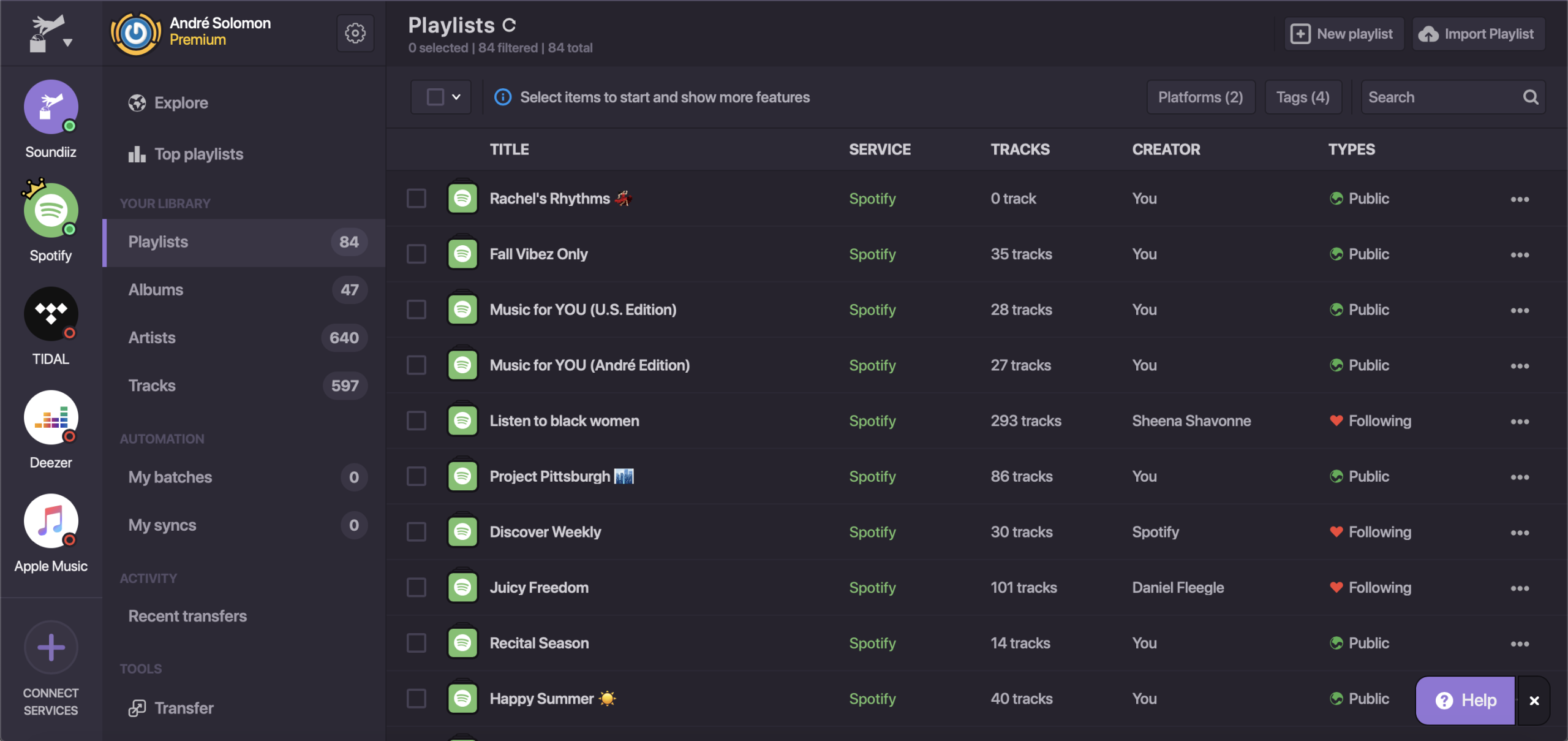Open the Explore menu item
1568x741 pixels.
tap(168, 102)
